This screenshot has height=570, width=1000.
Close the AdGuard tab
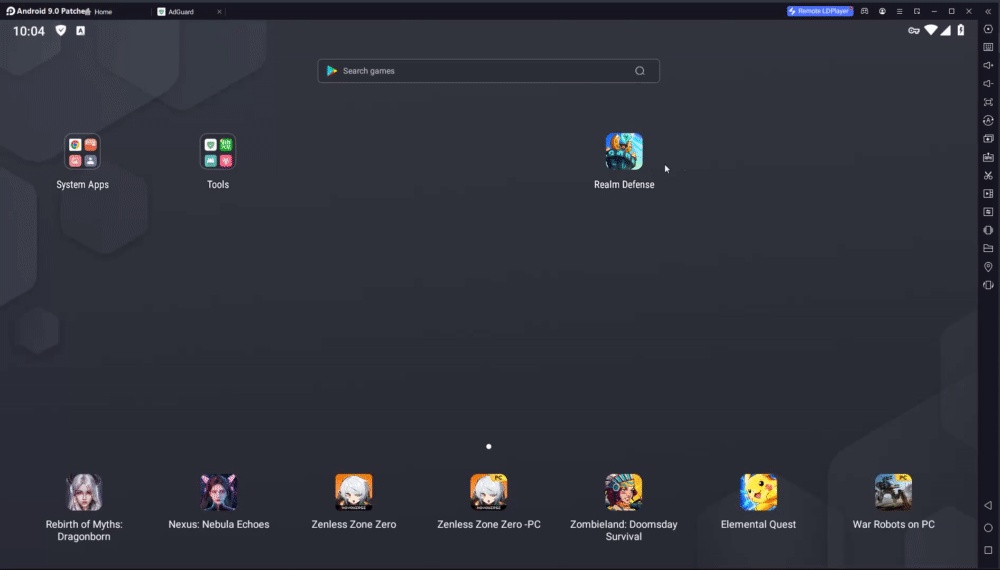pyautogui.click(x=219, y=11)
